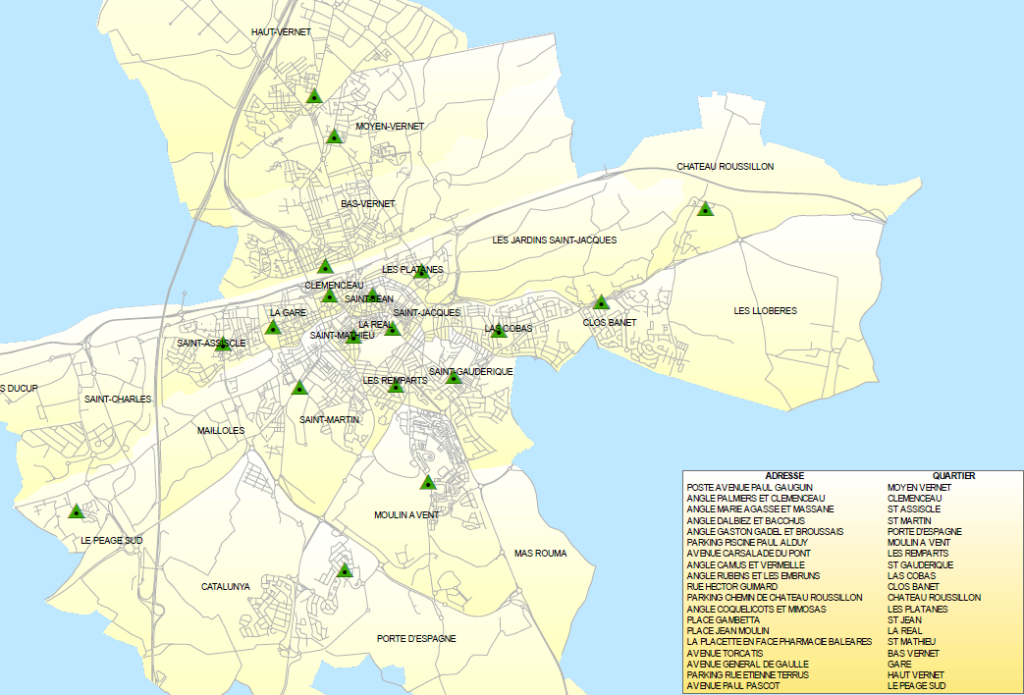
Task: Select the marker beside the Moyen-Vernet label
Action: pos(334,136)
